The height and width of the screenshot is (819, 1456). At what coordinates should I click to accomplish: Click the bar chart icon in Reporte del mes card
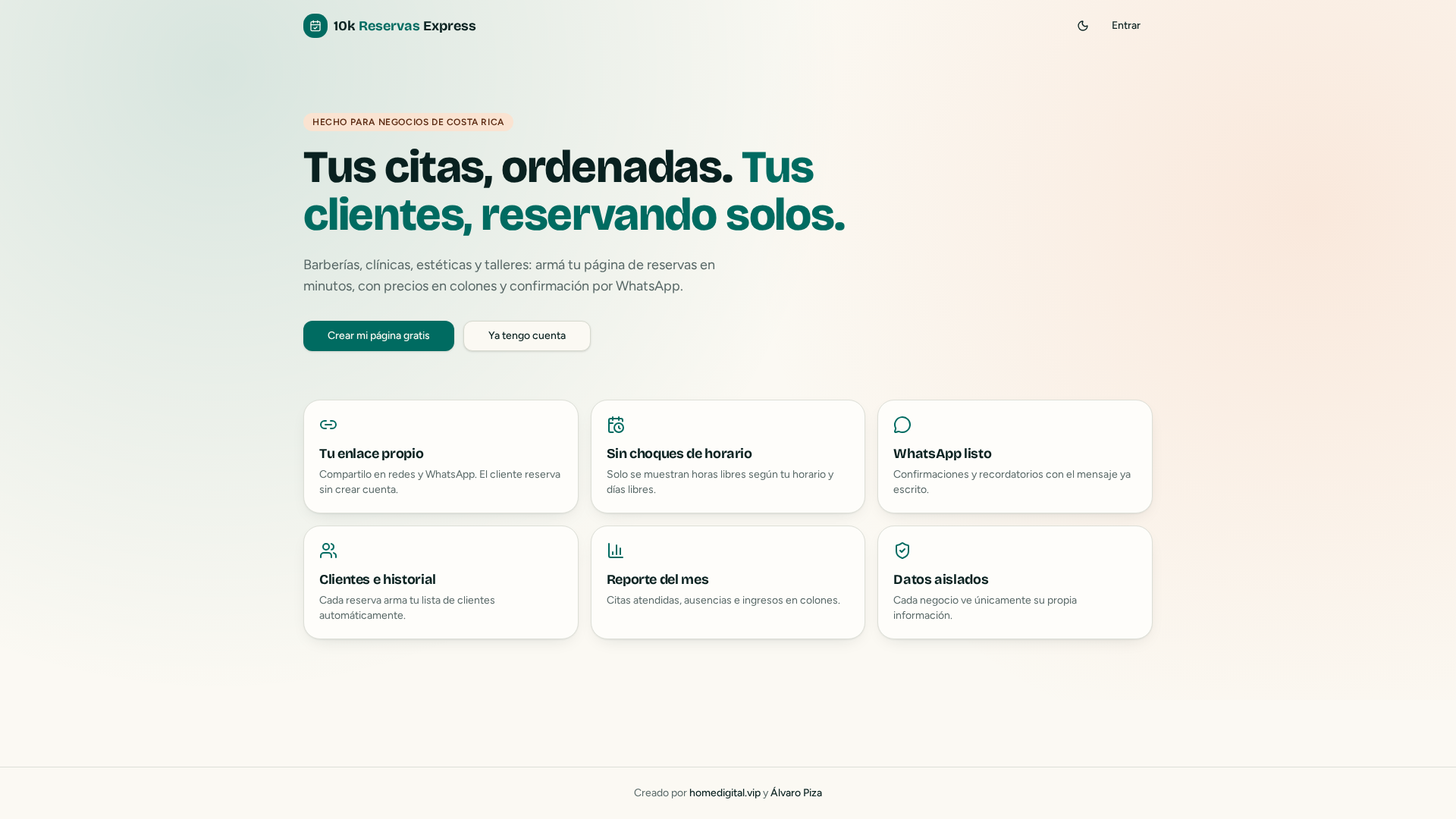pyautogui.click(x=616, y=551)
